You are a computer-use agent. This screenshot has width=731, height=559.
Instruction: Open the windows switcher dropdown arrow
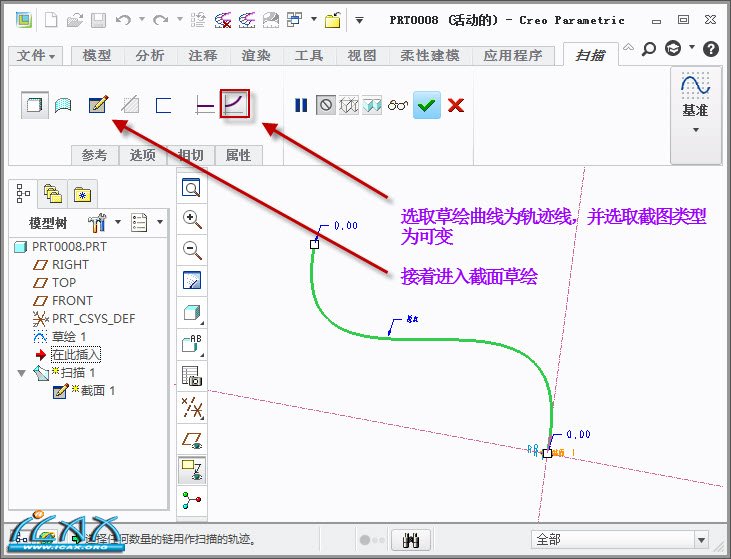[x=314, y=20]
